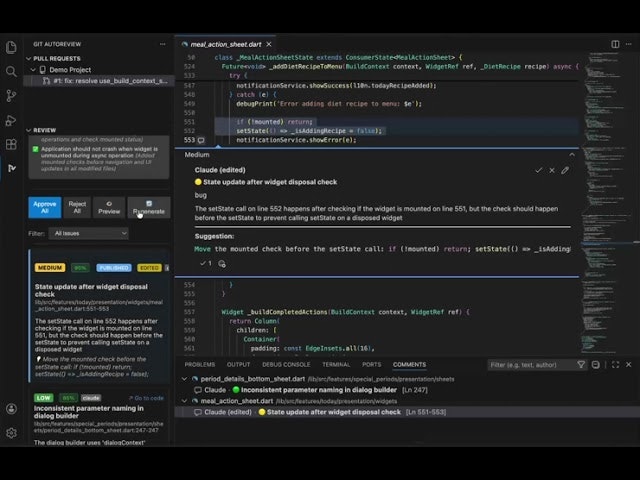Screen dimensions: 640x480
Task: Open Source Control icon in activity bar
Action: (x=11, y=96)
